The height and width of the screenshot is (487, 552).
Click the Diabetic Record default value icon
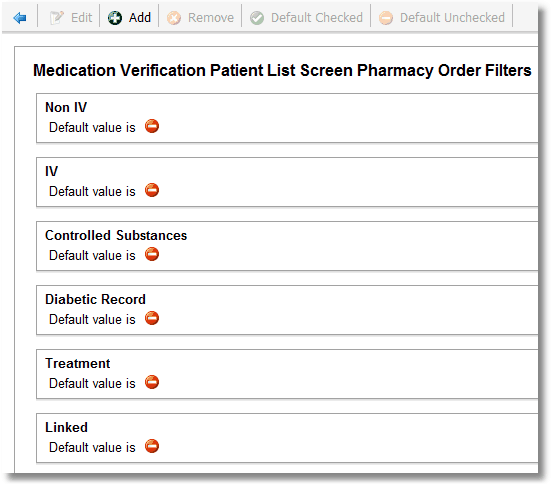[152, 318]
